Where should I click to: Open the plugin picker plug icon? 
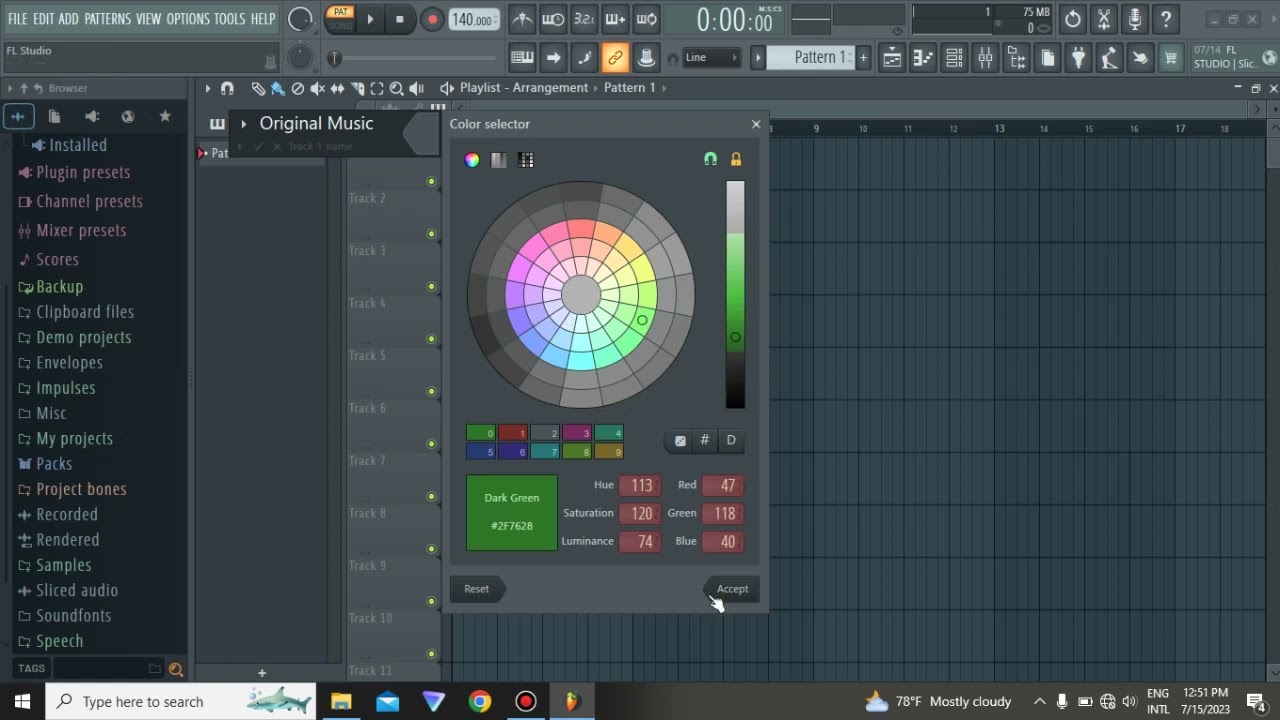(1078, 58)
